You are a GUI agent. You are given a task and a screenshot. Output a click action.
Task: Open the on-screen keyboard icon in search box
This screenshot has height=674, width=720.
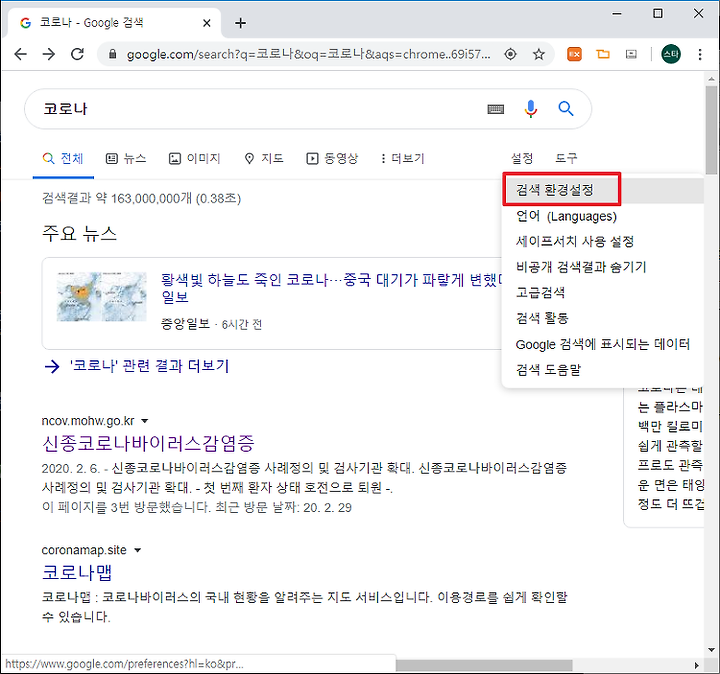coord(495,109)
